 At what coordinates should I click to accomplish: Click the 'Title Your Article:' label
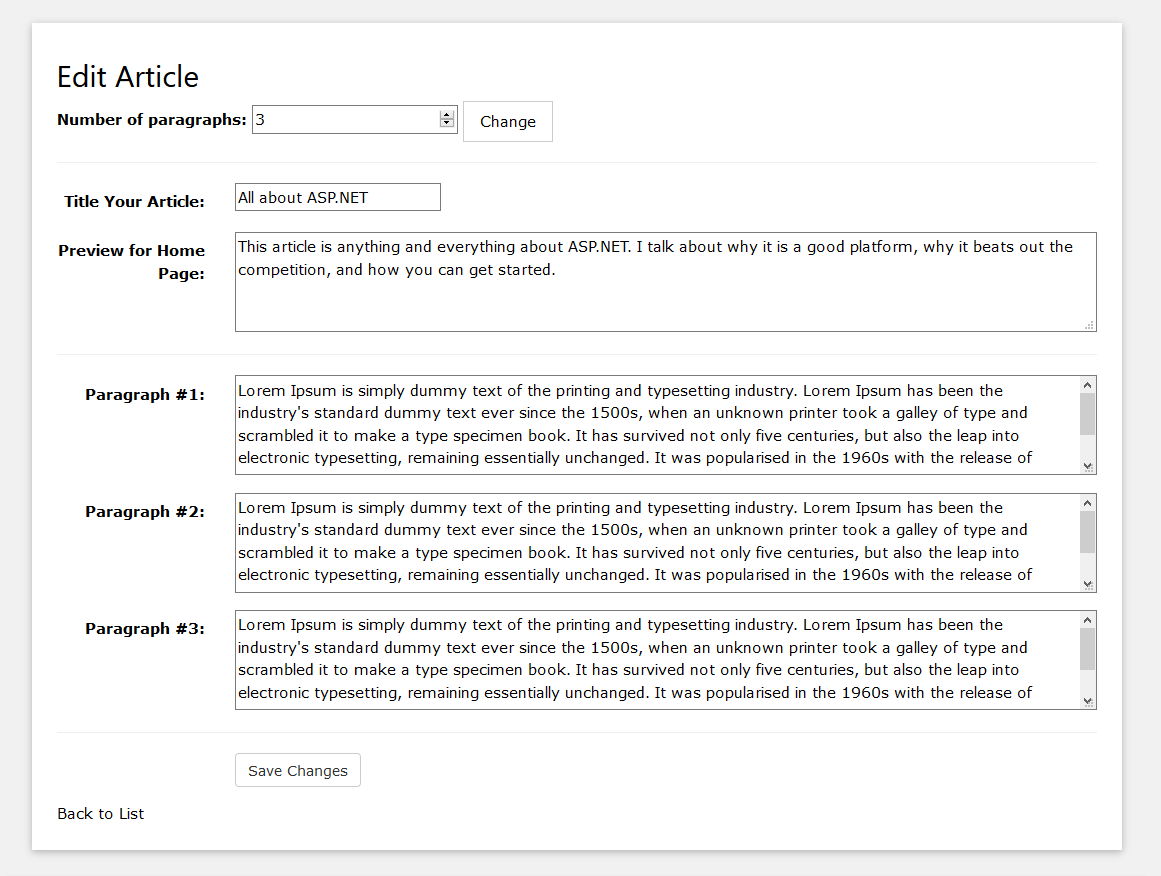click(134, 201)
